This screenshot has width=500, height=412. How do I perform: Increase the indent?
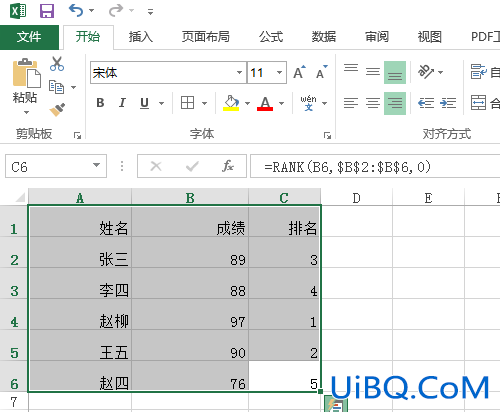pos(448,103)
